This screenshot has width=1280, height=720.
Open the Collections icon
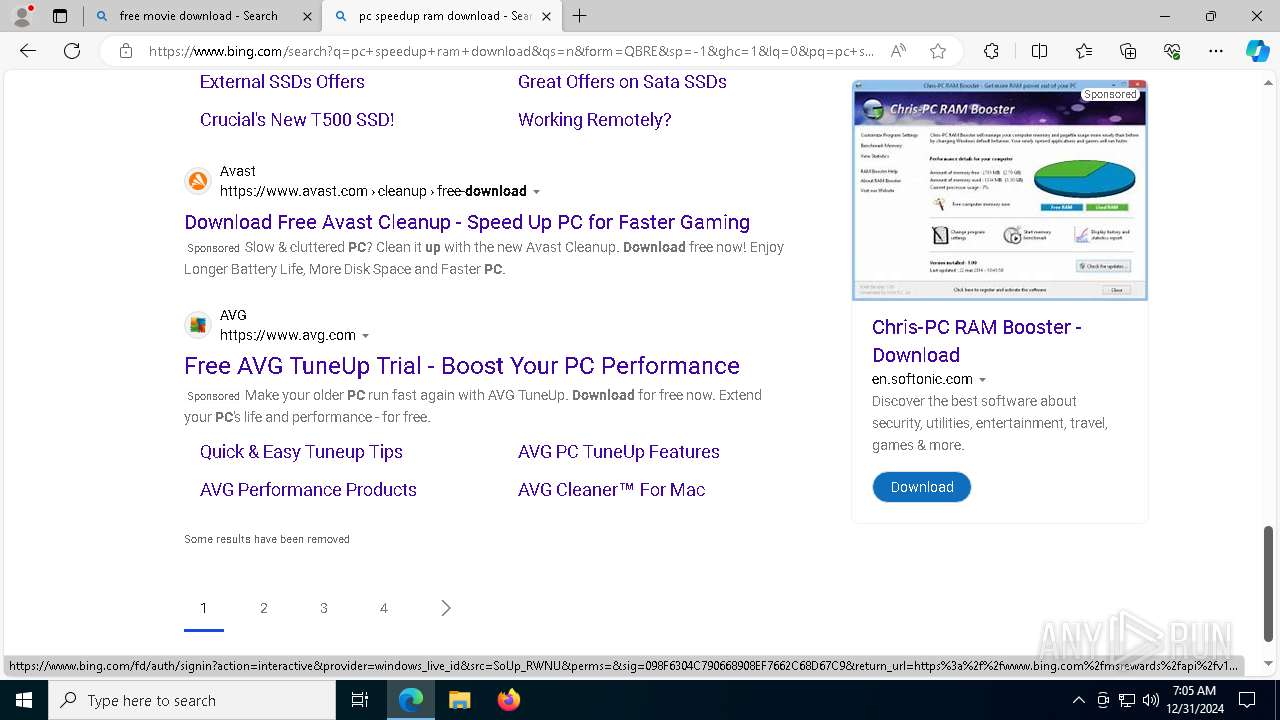coord(1128,51)
